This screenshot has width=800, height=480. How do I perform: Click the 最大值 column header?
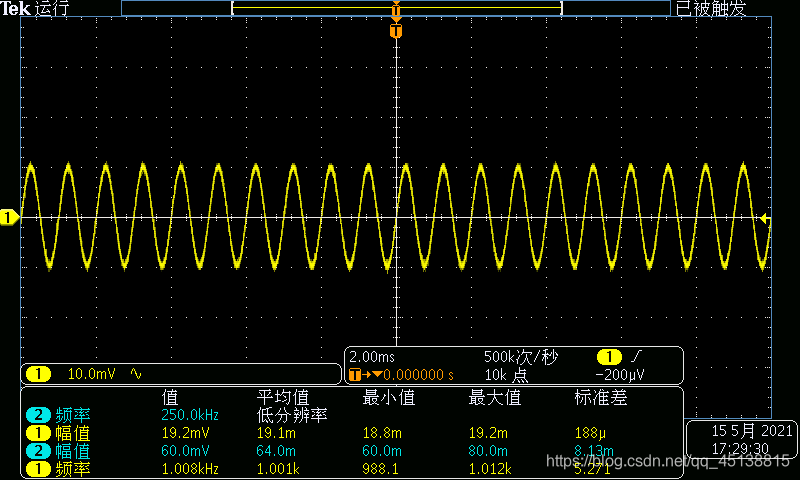click(495, 397)
